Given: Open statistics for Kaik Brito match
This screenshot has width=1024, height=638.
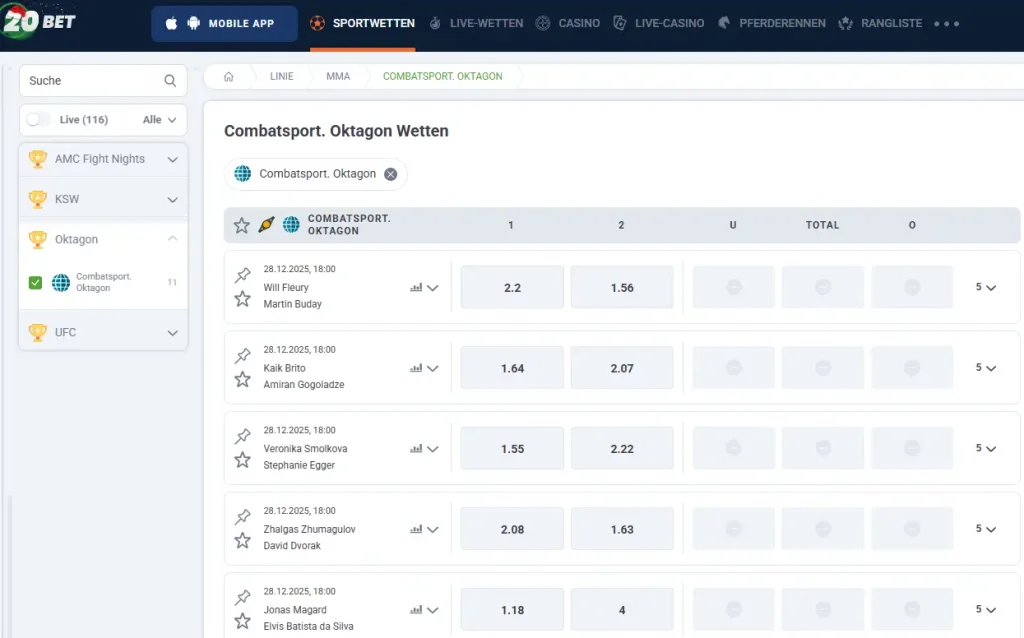Looking at the screenshot, I should pyautogui.click(x=415, y=368).
